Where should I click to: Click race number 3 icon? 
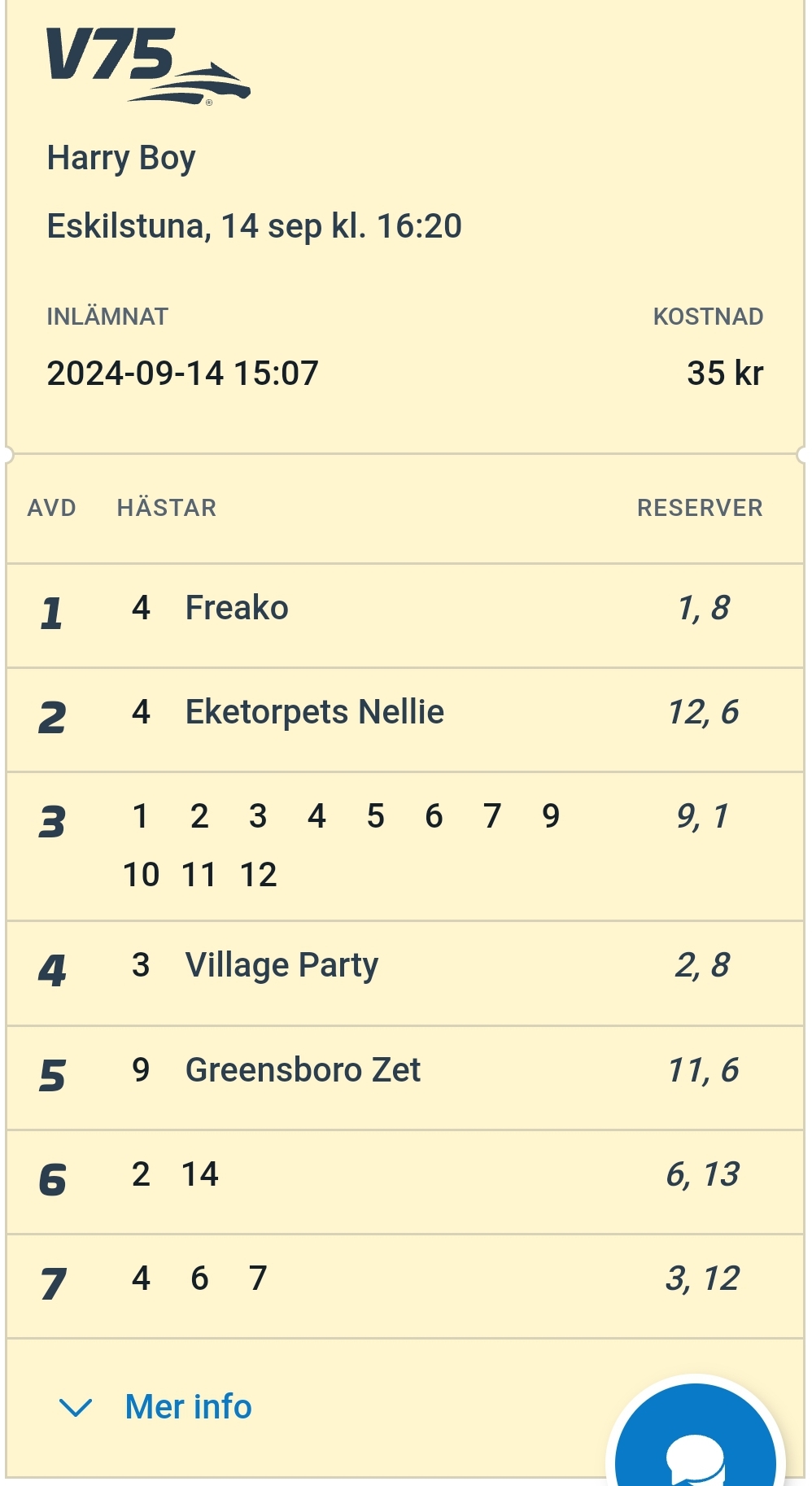click(x=52, y=822)
